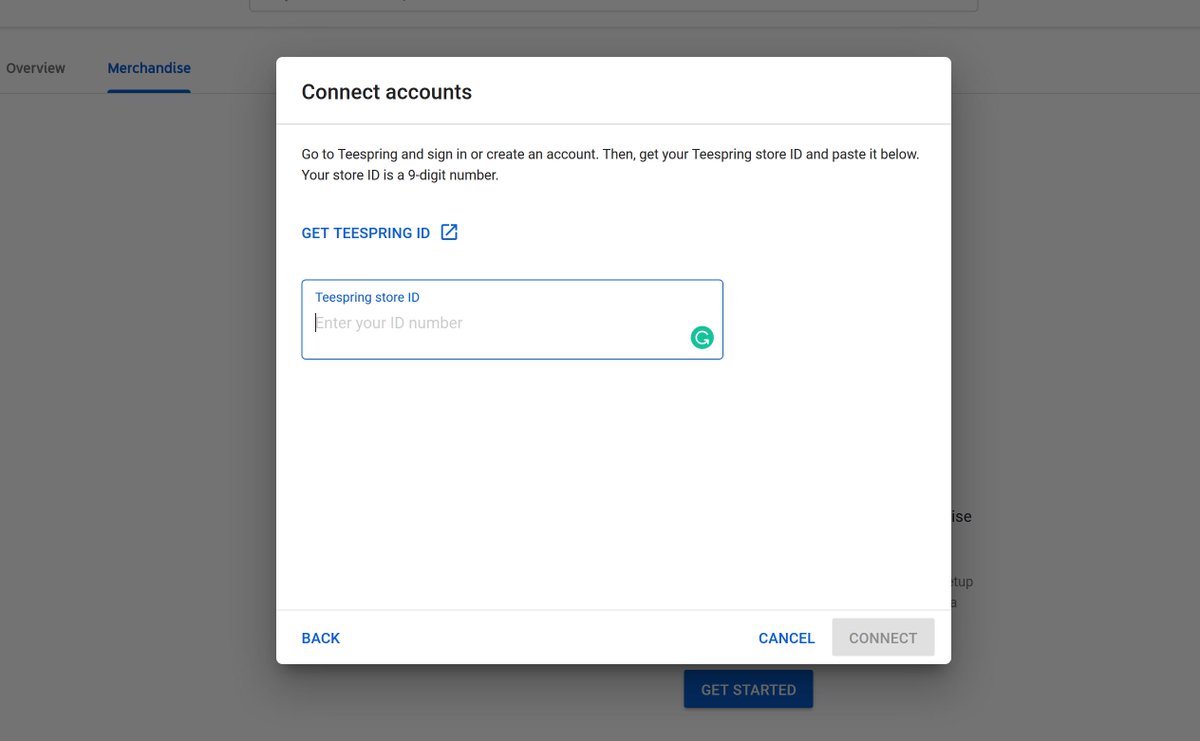This screenshot has height=741, width=1200.
Task: Click the green Grammarly icon in the field
Action: 702,338
